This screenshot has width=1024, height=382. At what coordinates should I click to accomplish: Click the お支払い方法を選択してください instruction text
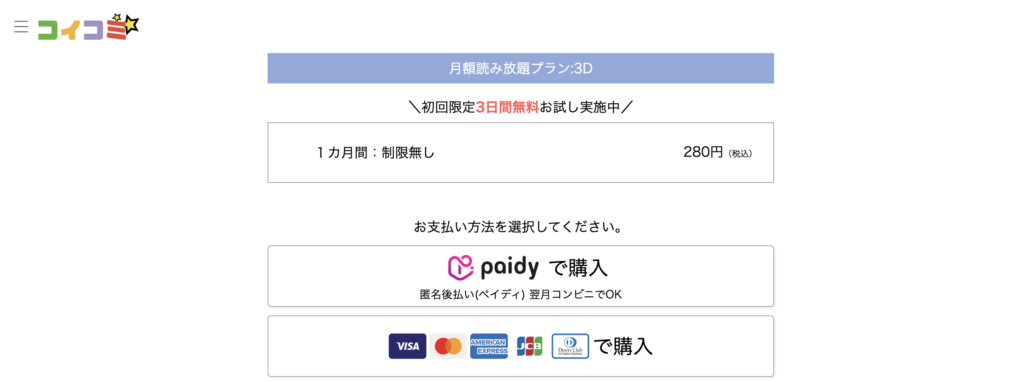click(520, 227)
